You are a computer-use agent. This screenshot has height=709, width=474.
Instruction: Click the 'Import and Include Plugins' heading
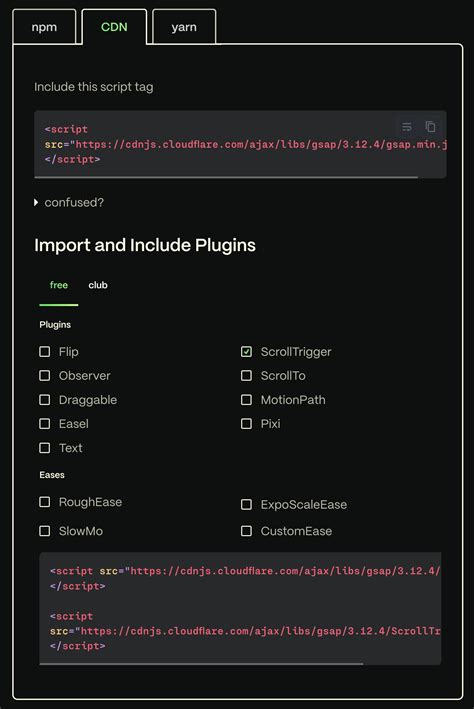[x=145, y=246]
